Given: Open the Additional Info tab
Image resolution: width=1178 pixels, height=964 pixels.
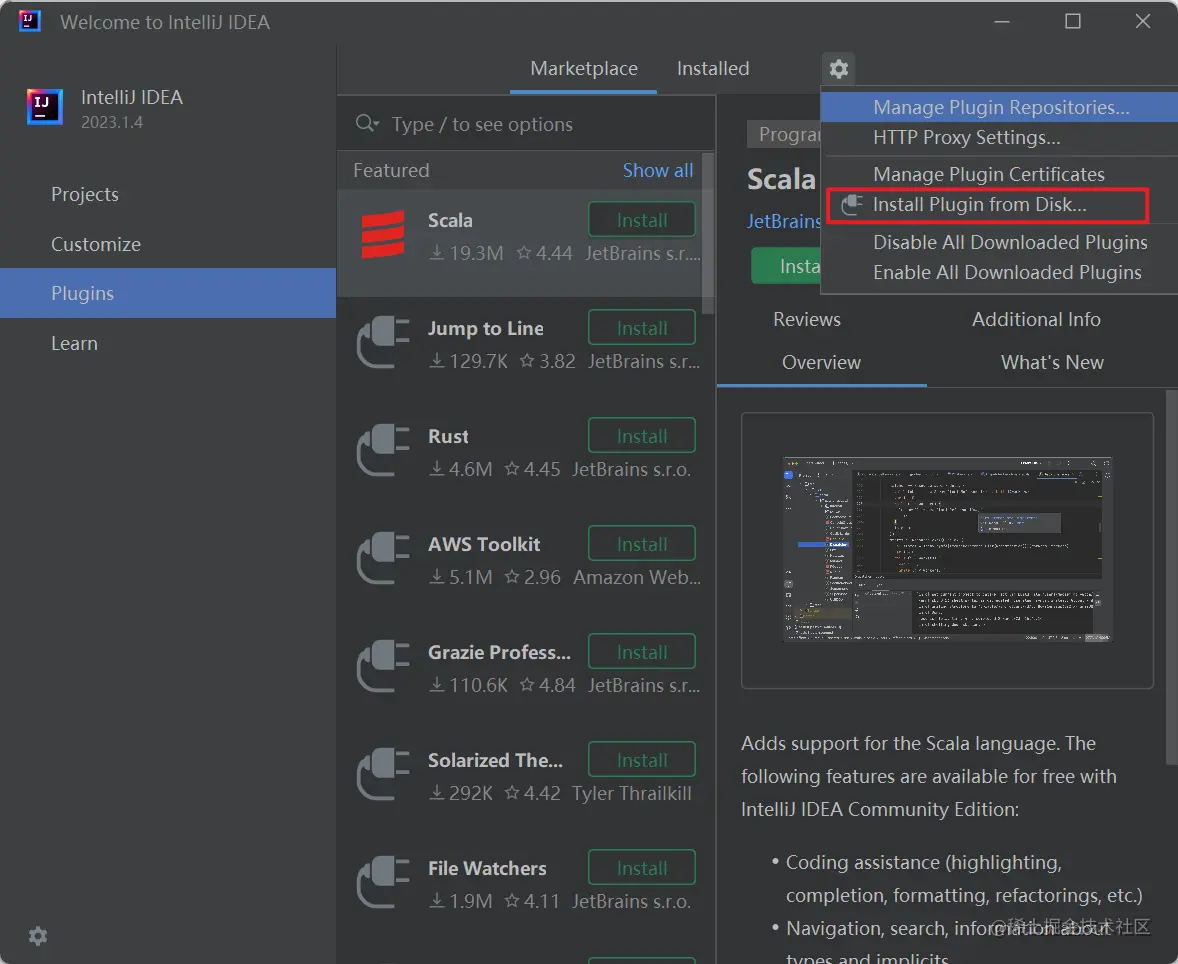Looking at the screenshot, I should coord(1036,319).
